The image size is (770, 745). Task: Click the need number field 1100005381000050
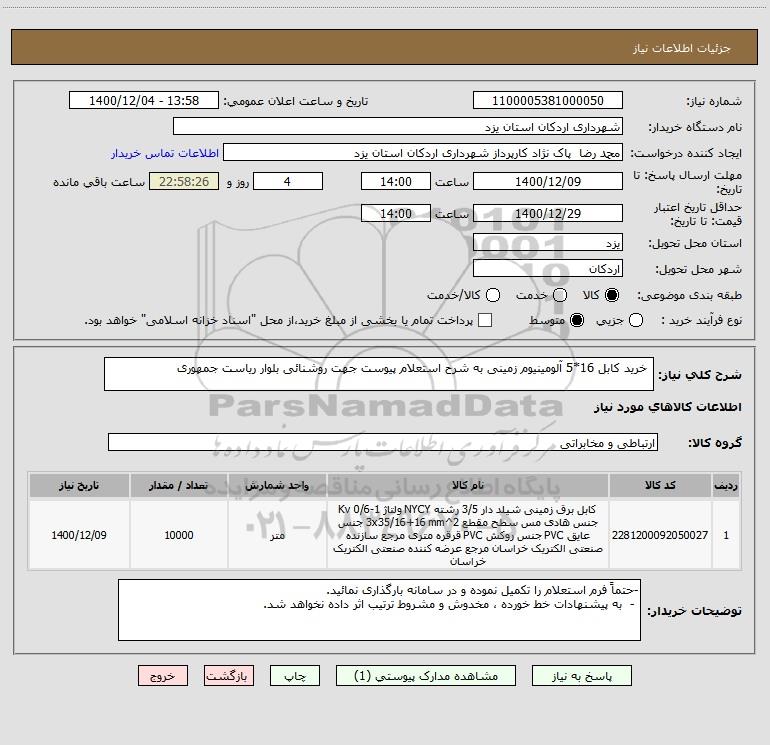click(548, 100)
